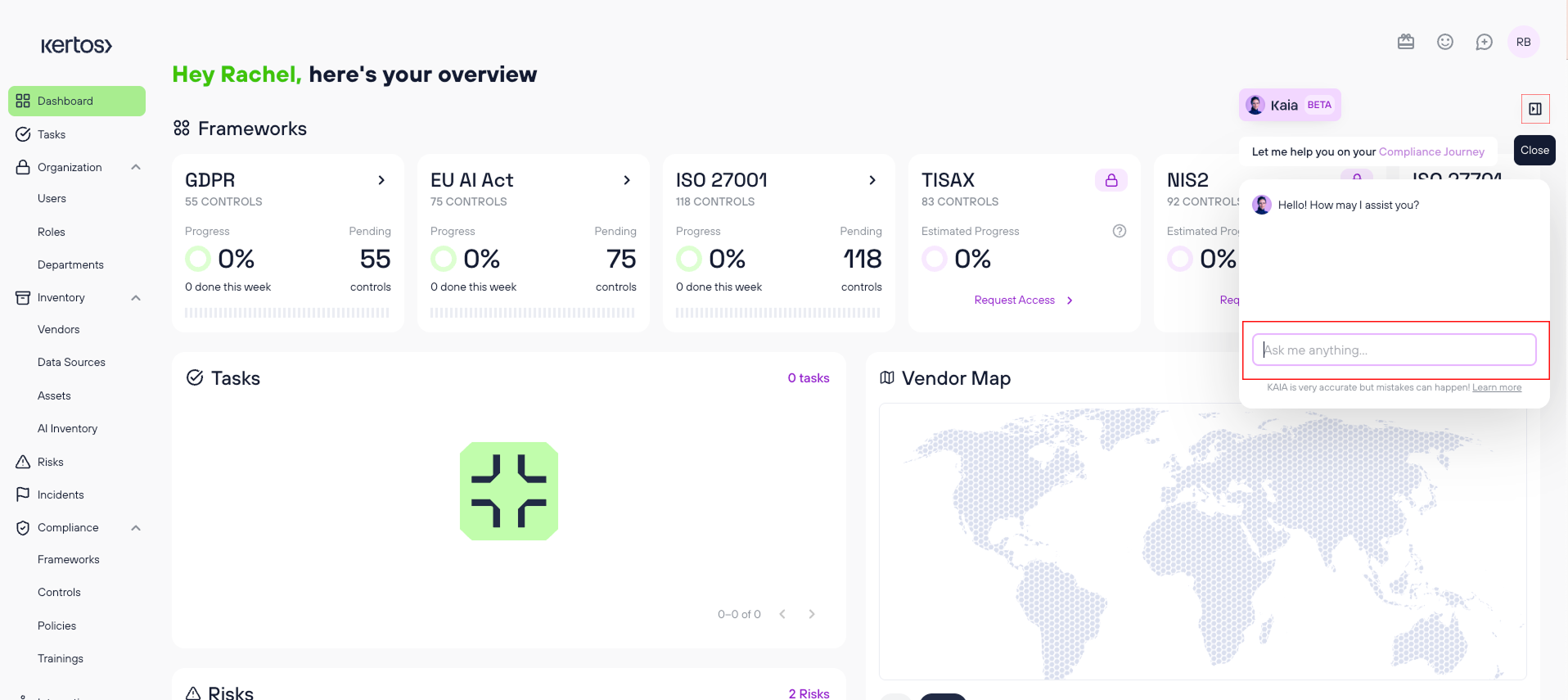Open Departments in sidebar
The image size is (1568, 700).
tap(70, 264)
